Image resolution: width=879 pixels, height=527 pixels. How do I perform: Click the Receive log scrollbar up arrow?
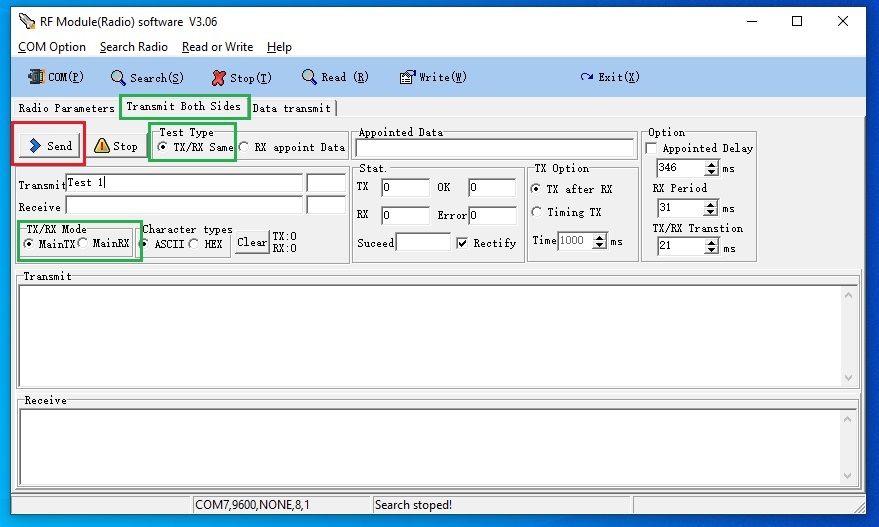click(x=848, y=419)
